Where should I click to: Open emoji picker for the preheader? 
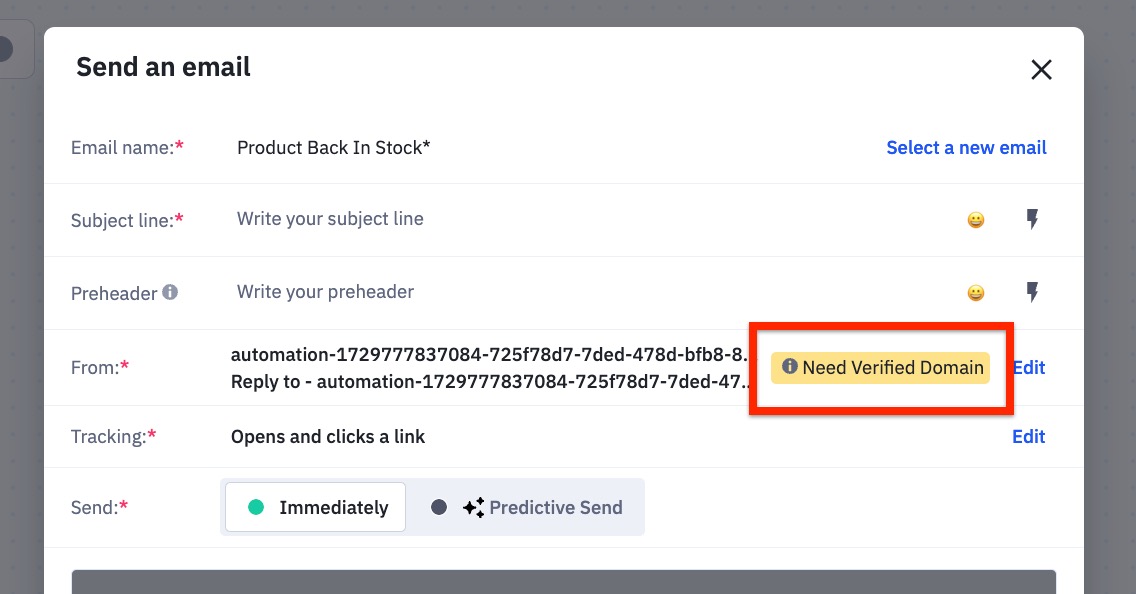(x=976, y=293)
